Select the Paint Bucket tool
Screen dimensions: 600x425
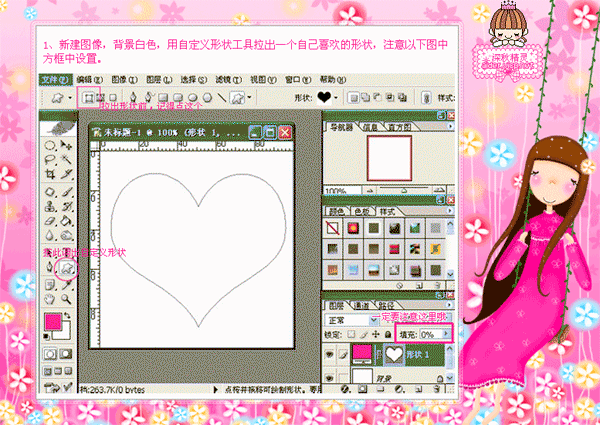coord(67,221)
